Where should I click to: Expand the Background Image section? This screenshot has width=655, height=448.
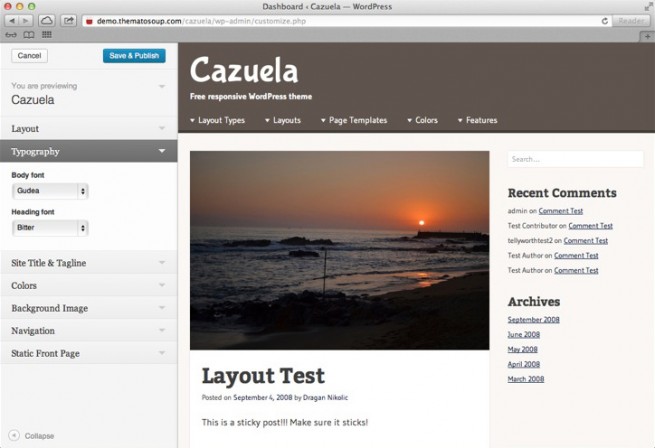coord(88,308)
